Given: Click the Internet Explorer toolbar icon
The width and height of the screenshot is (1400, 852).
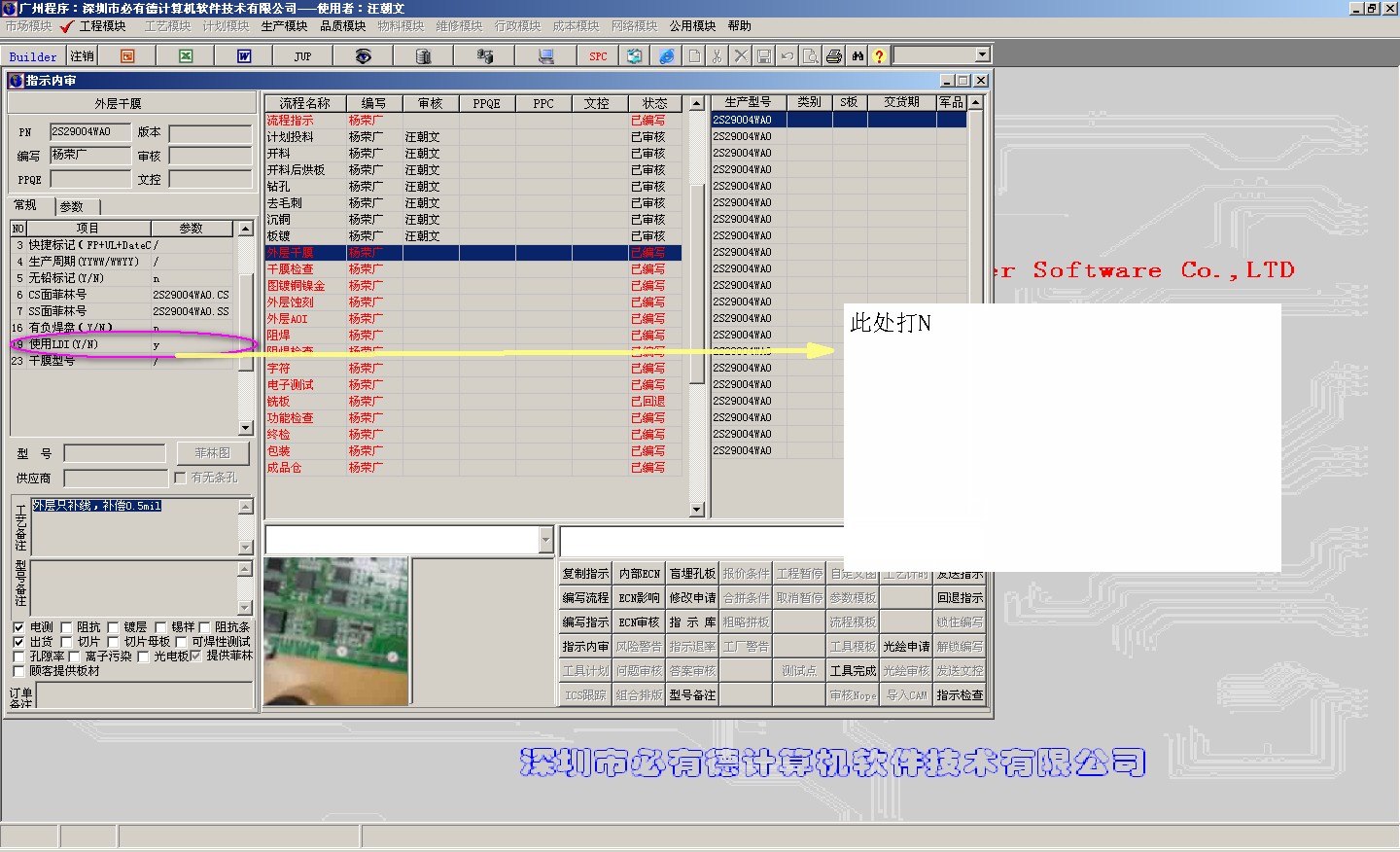Looking at the screenshot, I should click(x=666, y=56).
